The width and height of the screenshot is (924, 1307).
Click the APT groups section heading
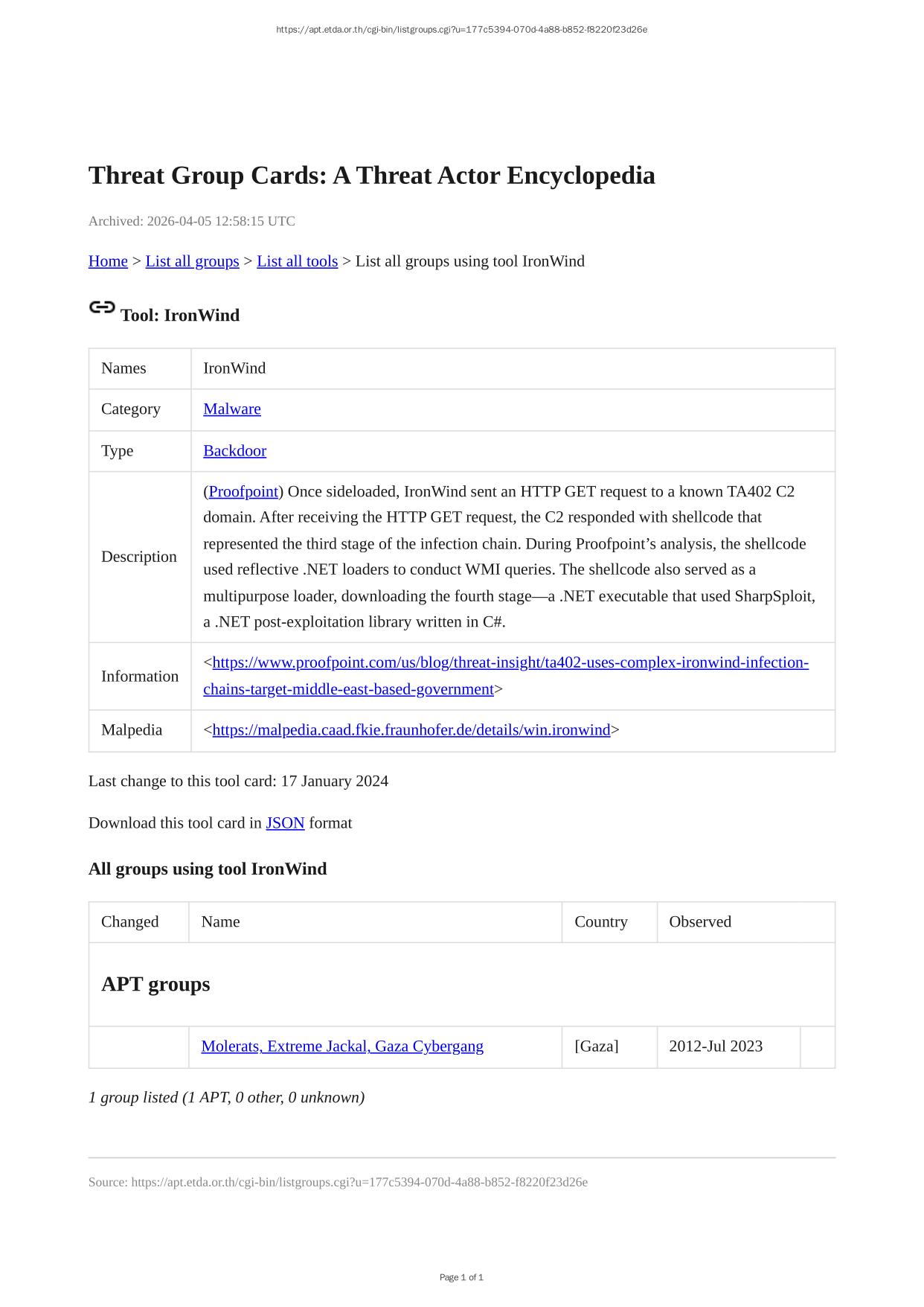[x=155, y=984]
